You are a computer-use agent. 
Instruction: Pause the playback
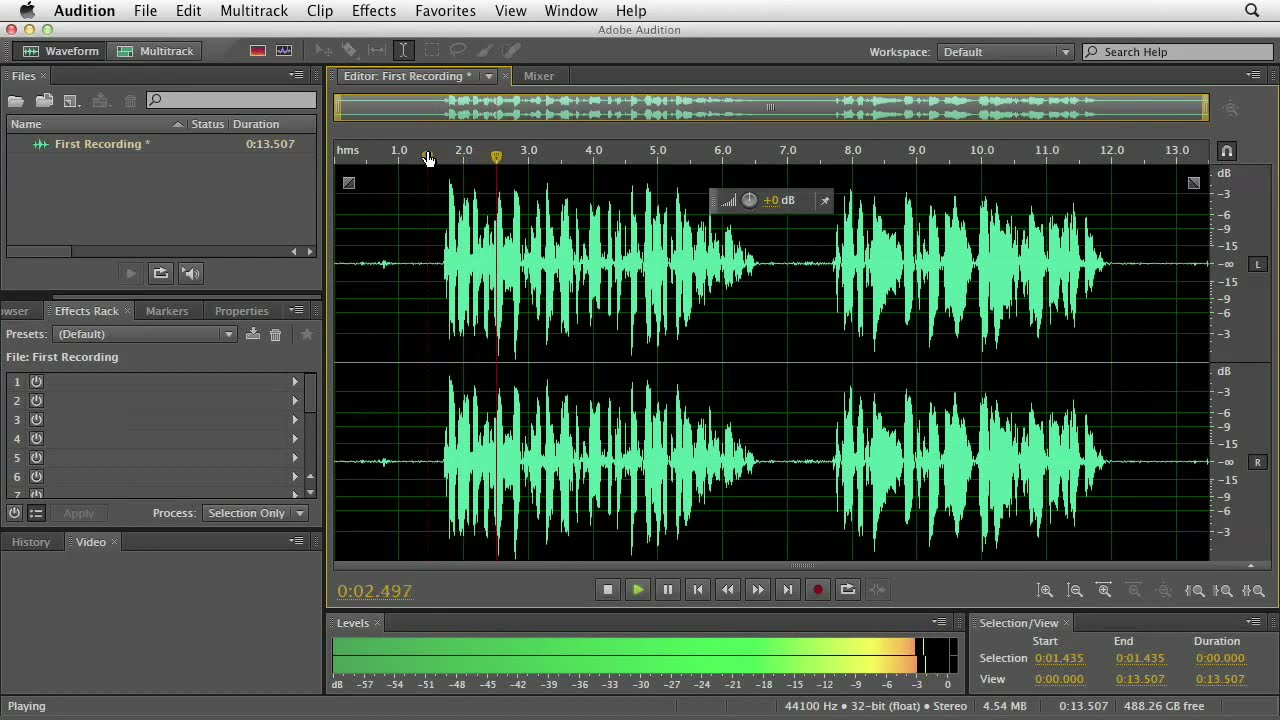click(x=667, y=590)
